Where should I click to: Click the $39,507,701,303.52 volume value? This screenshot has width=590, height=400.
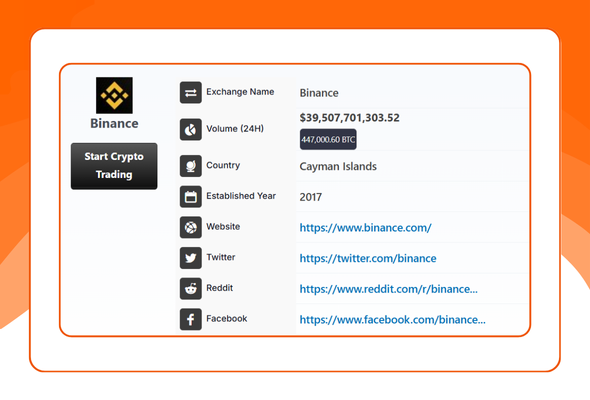click(x=350, y=118)
